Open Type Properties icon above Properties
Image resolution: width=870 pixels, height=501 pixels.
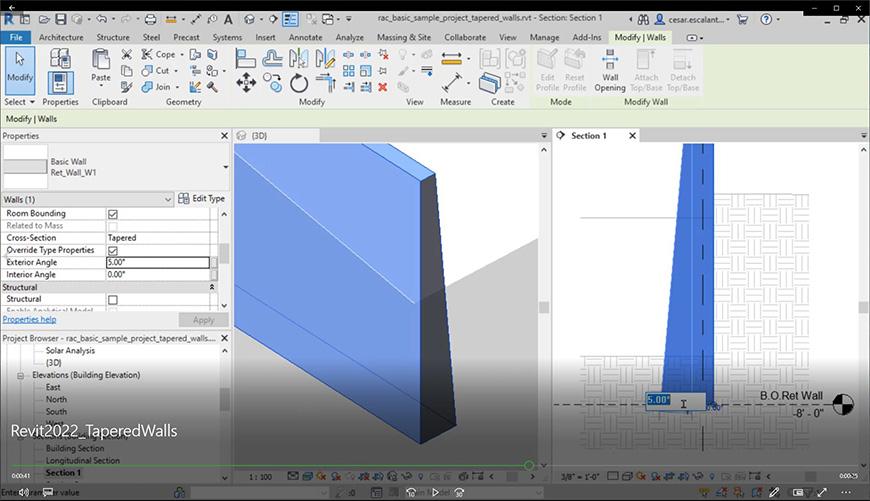60,58
